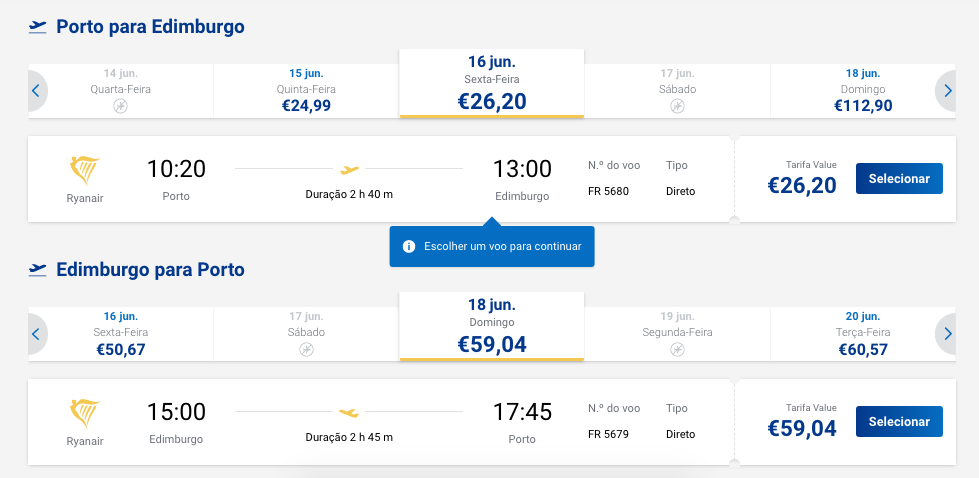This screenshot has height=478, width=979.
Task: Click the Porto para Edimburgo heading
Action: click(x=150, y=27)
